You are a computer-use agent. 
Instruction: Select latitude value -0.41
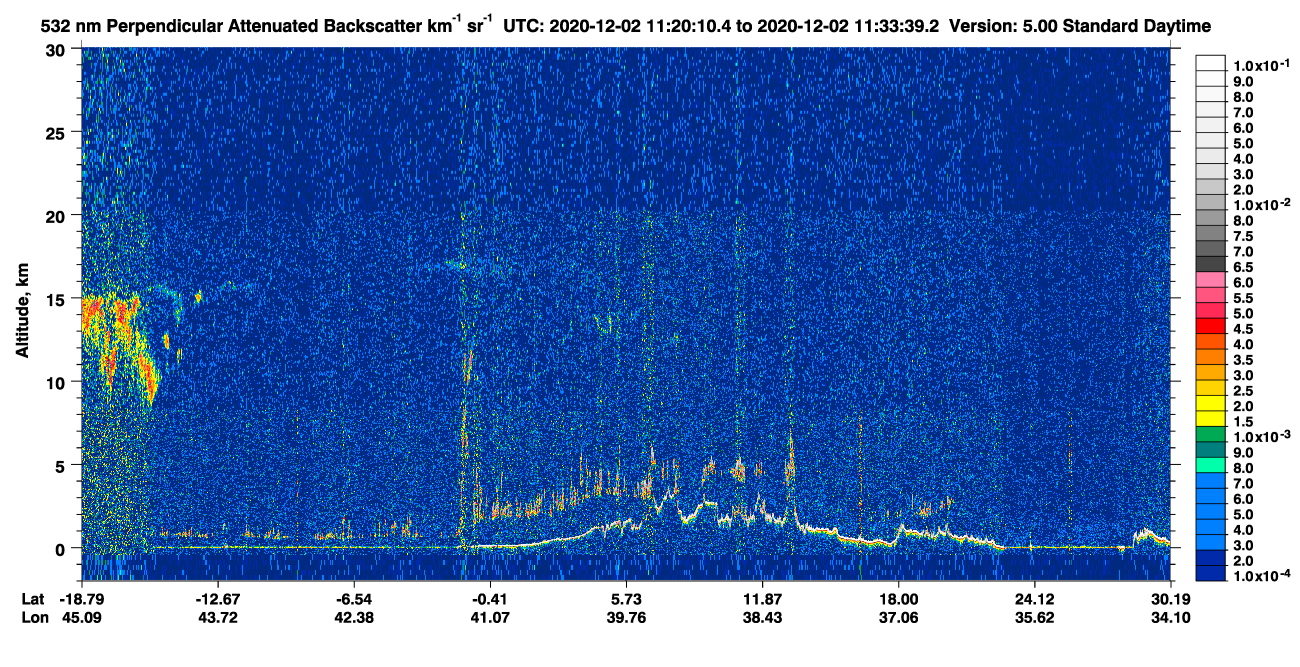tap(489, 599)
